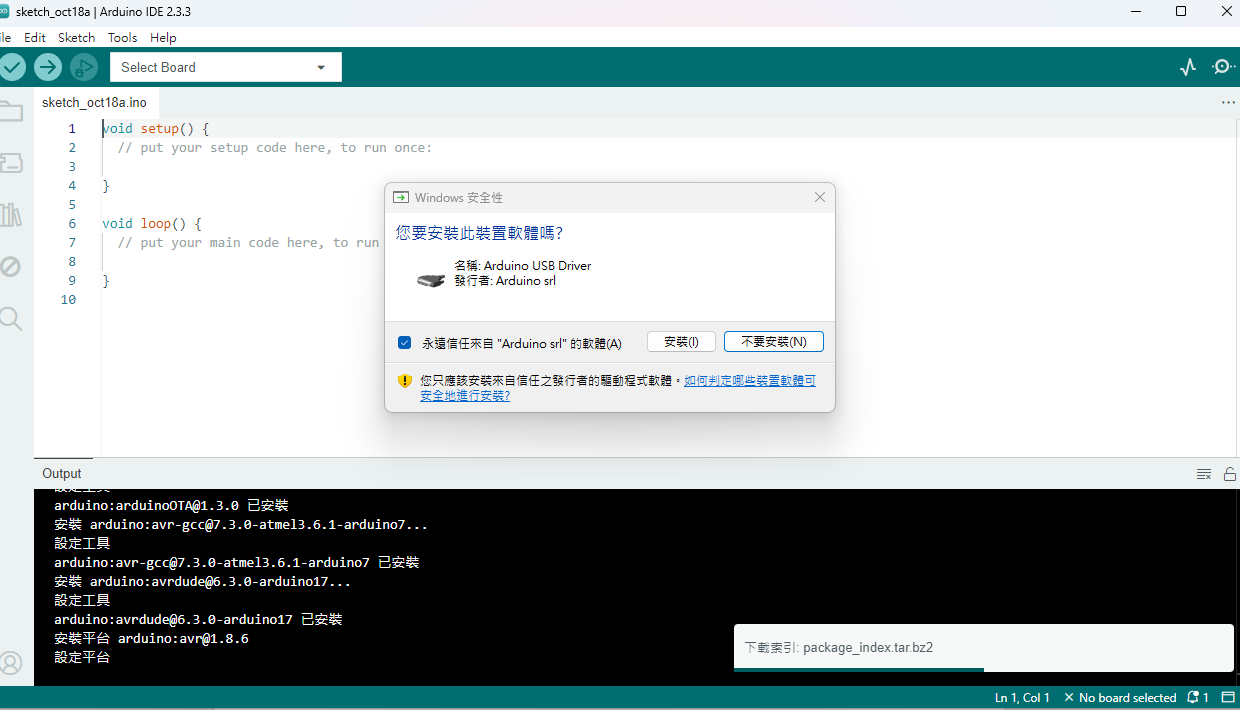This screenshot has height=710, width=1240.
Task: Open the Serial Monitor icon
Action: click(1223, 67)
